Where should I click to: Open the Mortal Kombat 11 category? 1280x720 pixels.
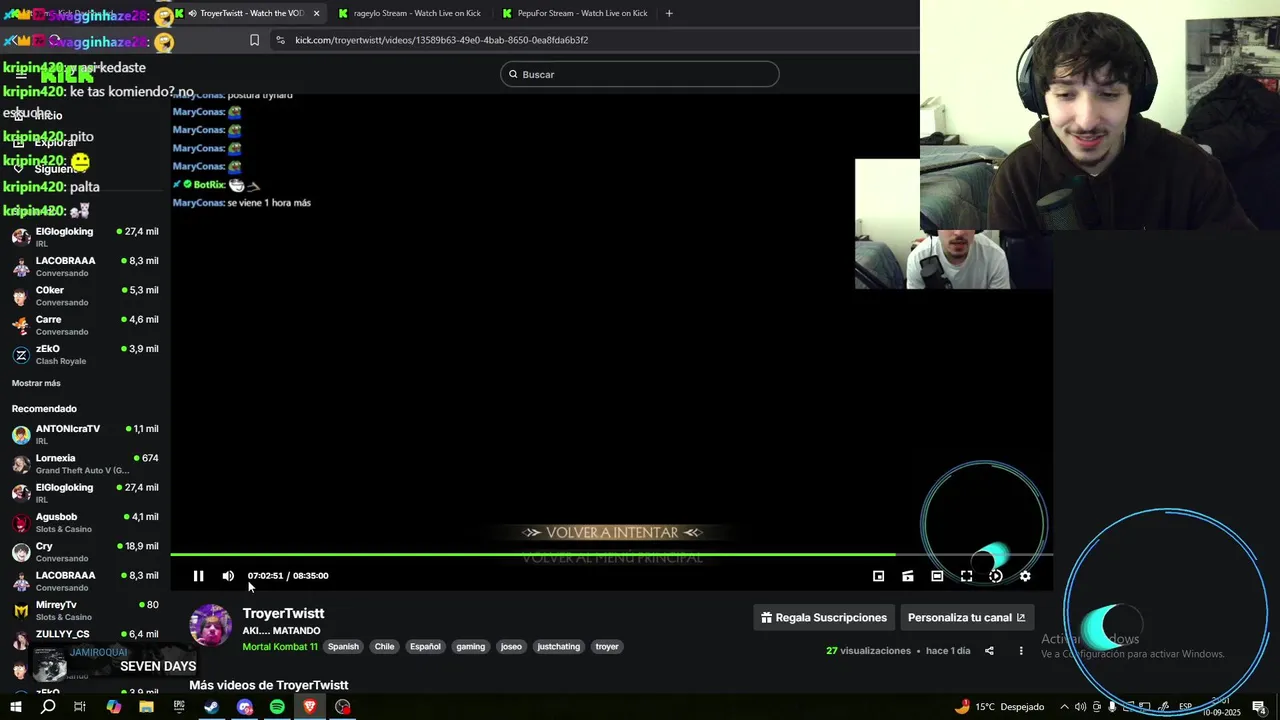tap(280, 647)
